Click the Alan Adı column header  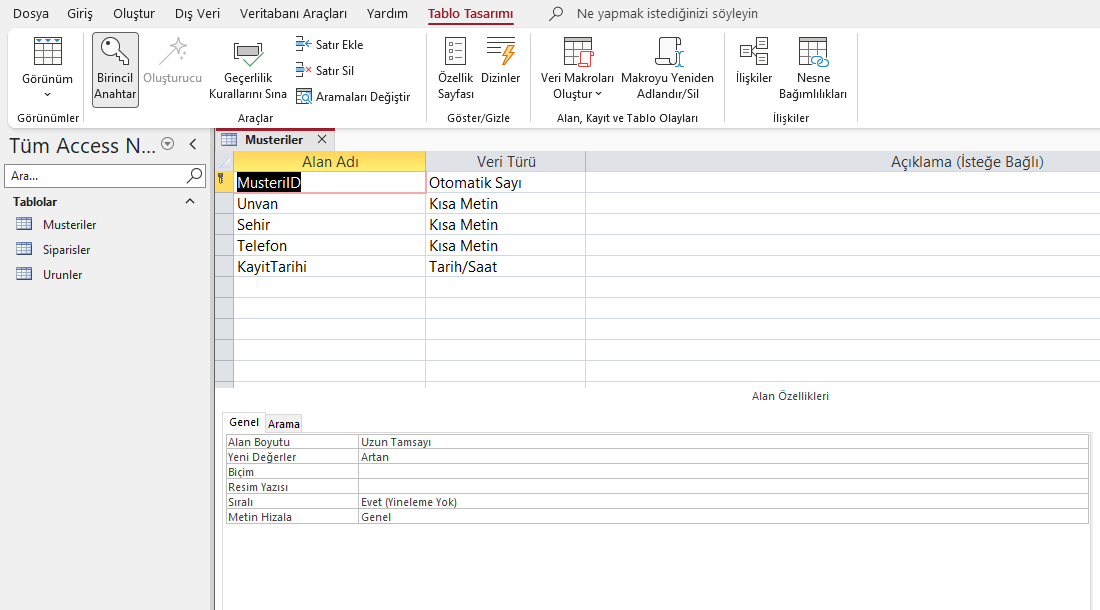[330, 162]
